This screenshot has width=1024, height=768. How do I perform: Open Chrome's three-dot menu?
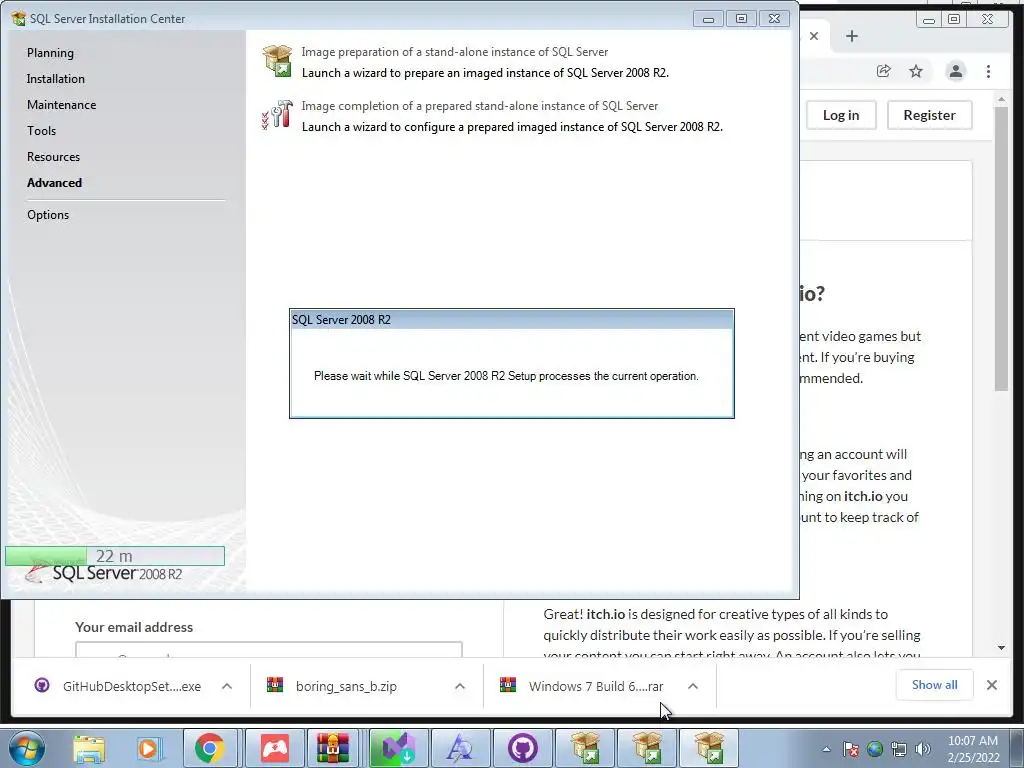click(988, 71)
